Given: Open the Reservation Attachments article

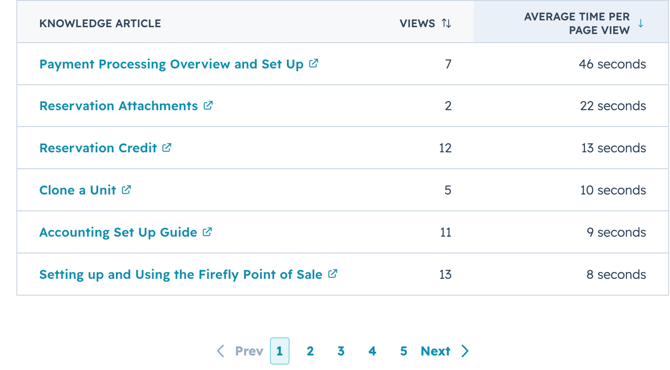Looking at the screenshot, I should 118,106.
